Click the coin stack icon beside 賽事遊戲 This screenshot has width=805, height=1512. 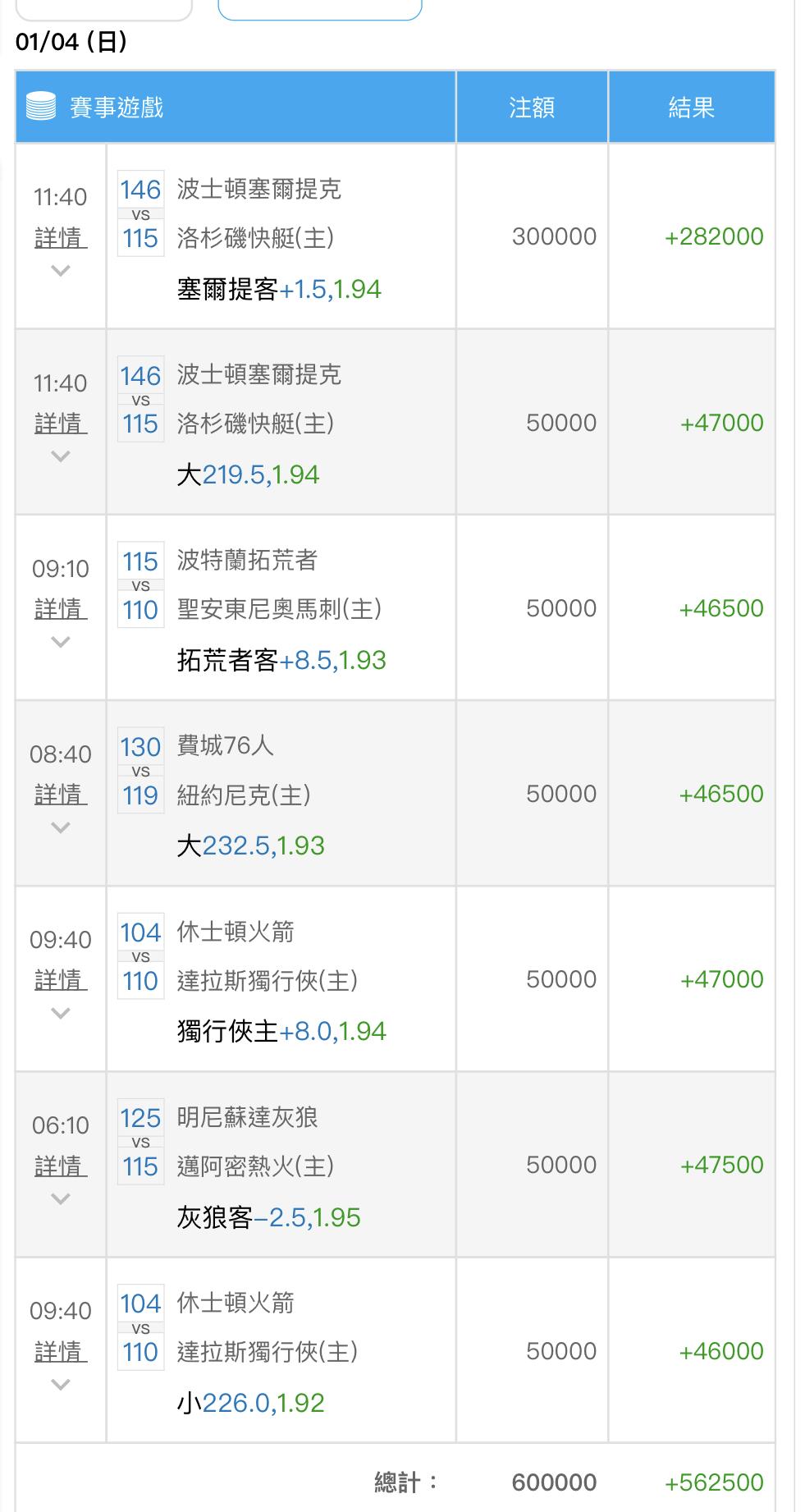coord(41,107)
